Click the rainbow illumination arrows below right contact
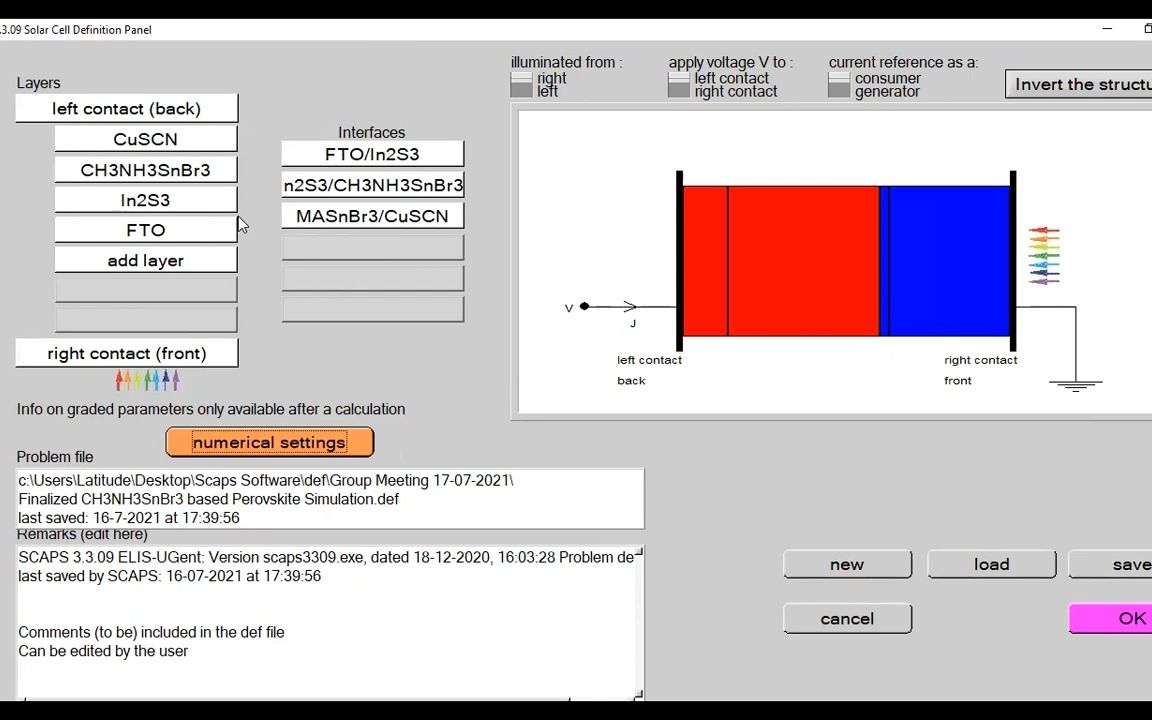The image size is (1152, 720). (146, 380)
